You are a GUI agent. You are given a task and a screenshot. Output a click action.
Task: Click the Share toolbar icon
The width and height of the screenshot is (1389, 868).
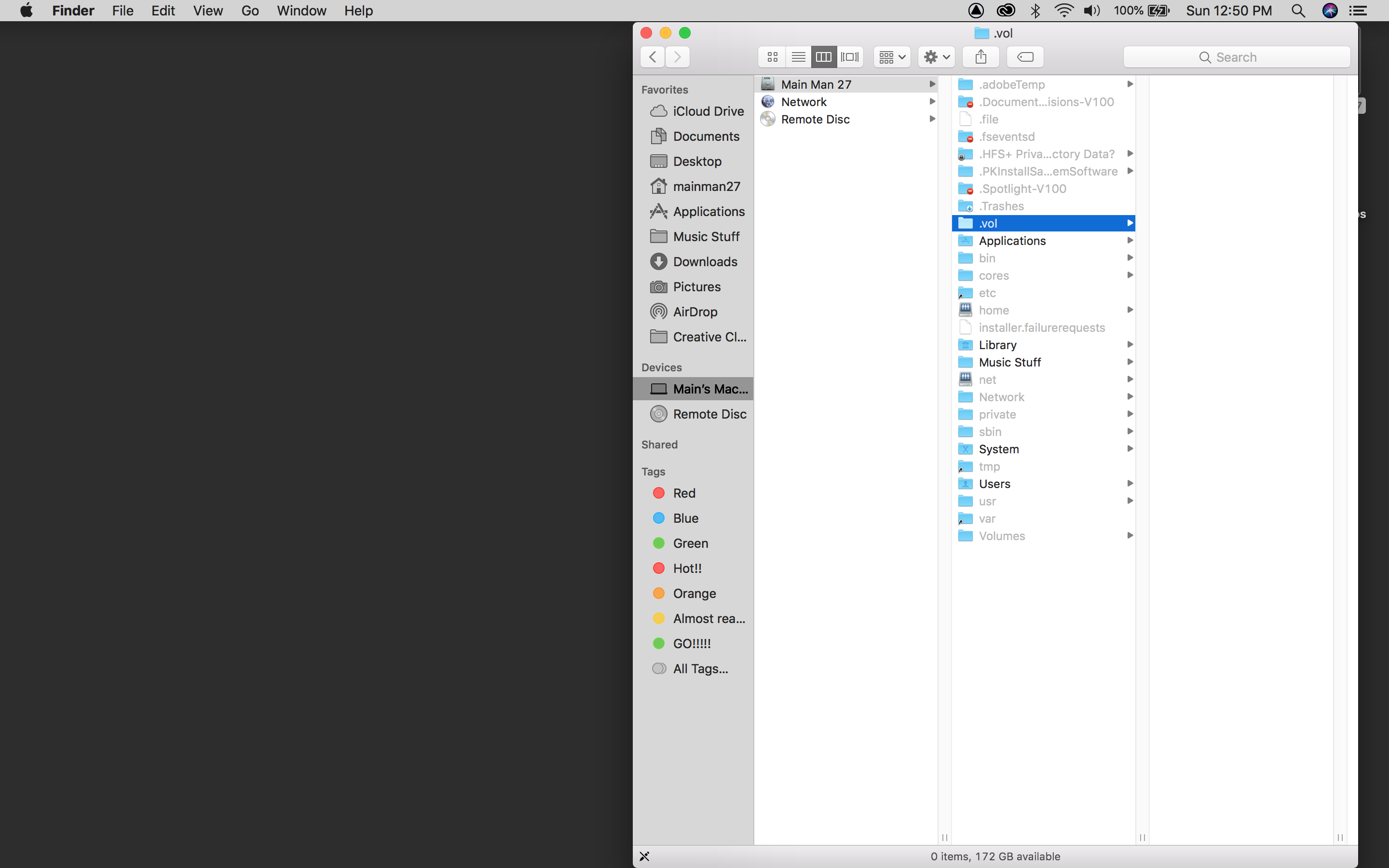pos(981,57)
